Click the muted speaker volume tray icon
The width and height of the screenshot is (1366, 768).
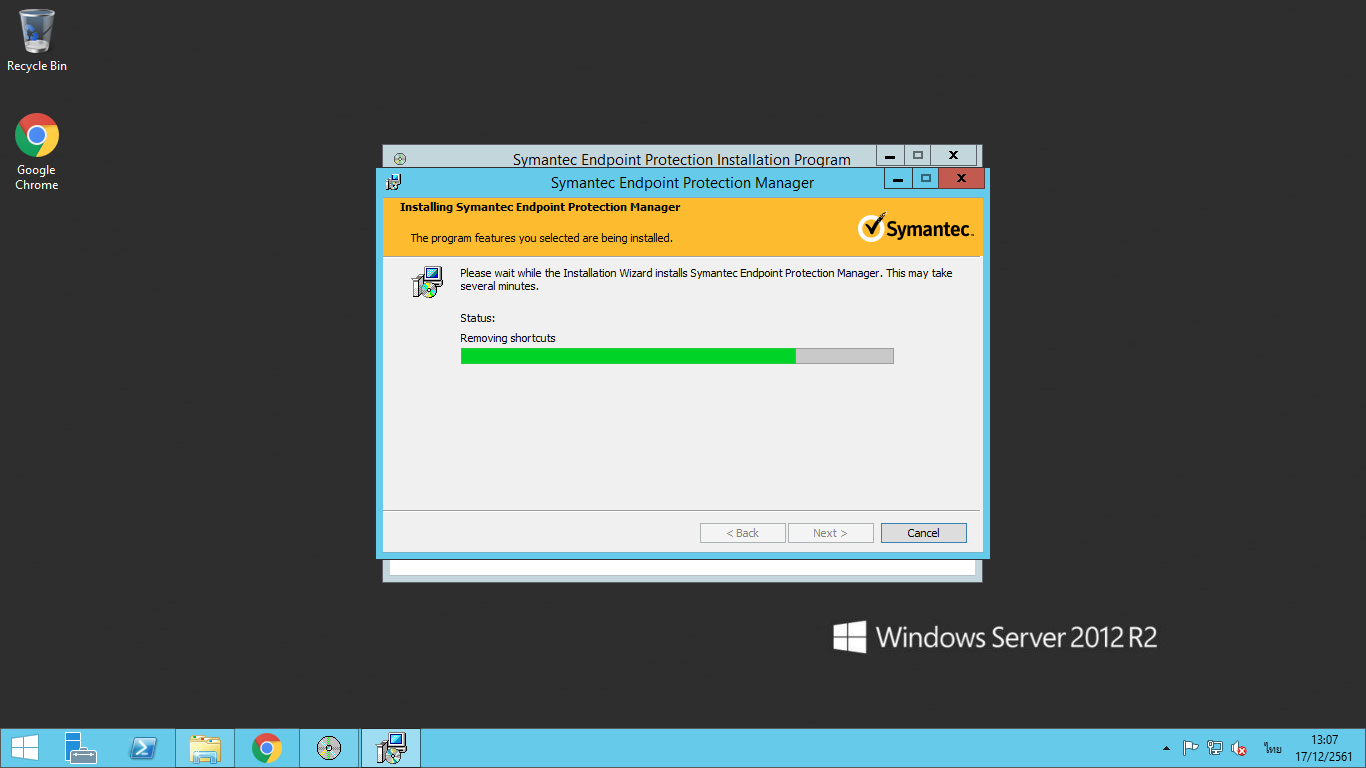pos(1239,748)
